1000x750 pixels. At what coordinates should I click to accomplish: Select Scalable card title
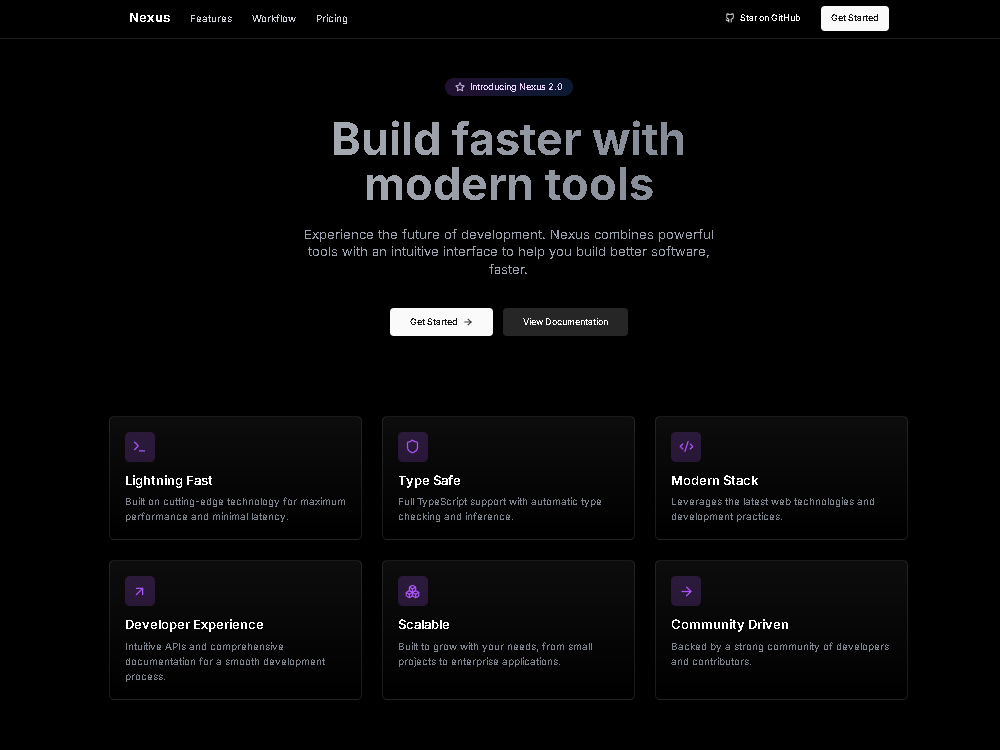click(423, 625)
